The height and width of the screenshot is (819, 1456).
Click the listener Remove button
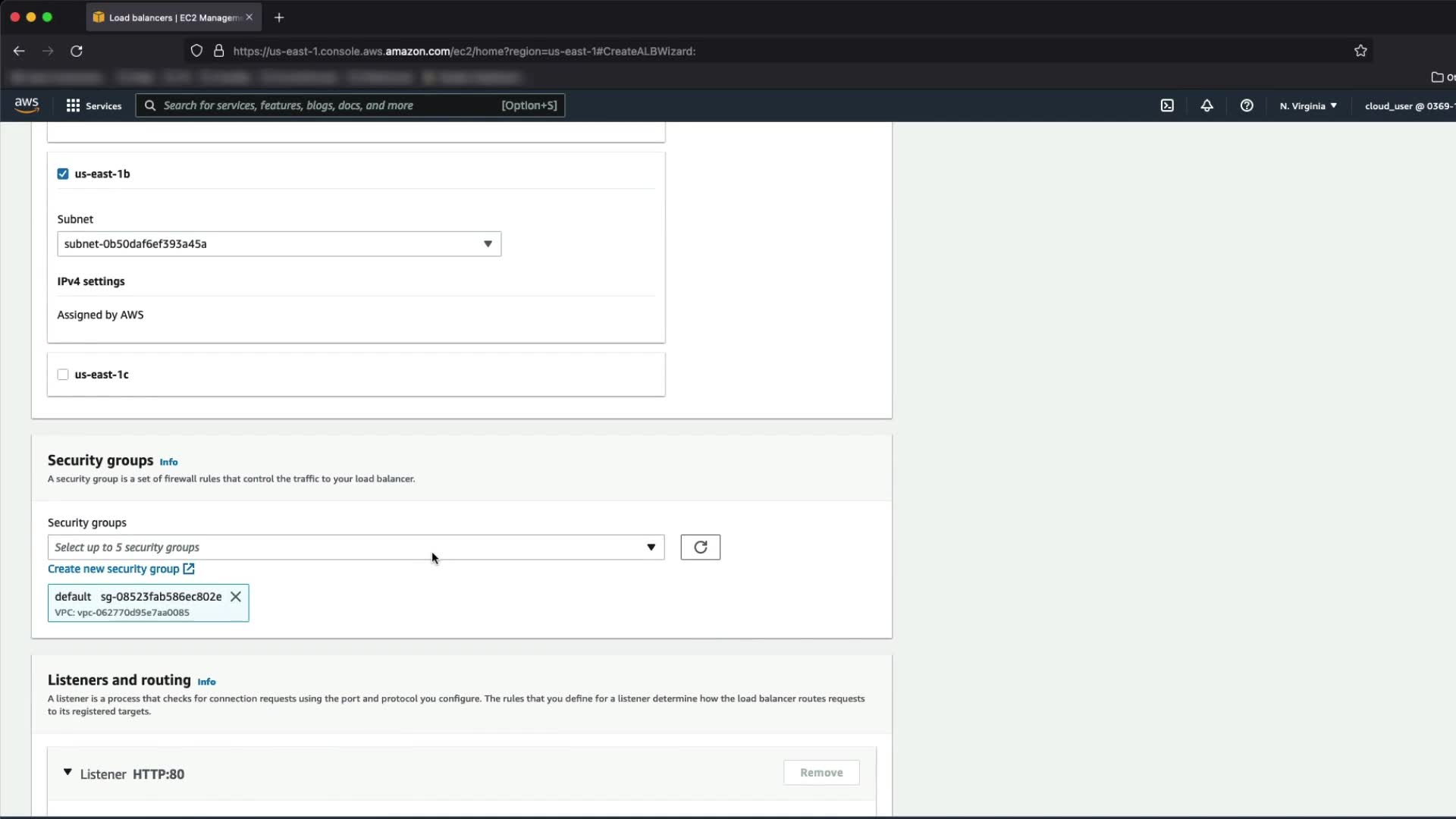[x=821, y=773]
